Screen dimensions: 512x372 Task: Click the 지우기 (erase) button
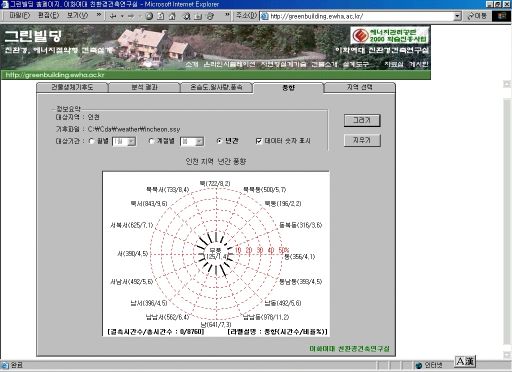coord(362,140)
